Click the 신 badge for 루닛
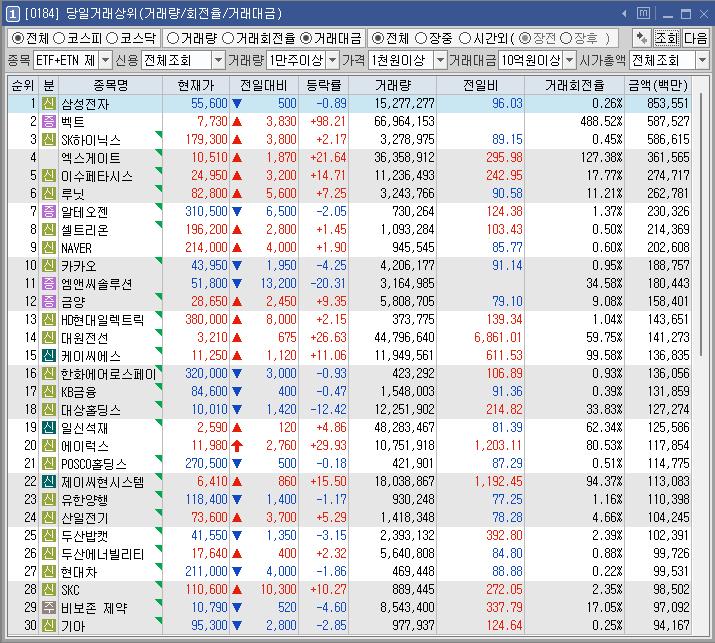Viewport: 715px width, 643px height. point(49,193)
